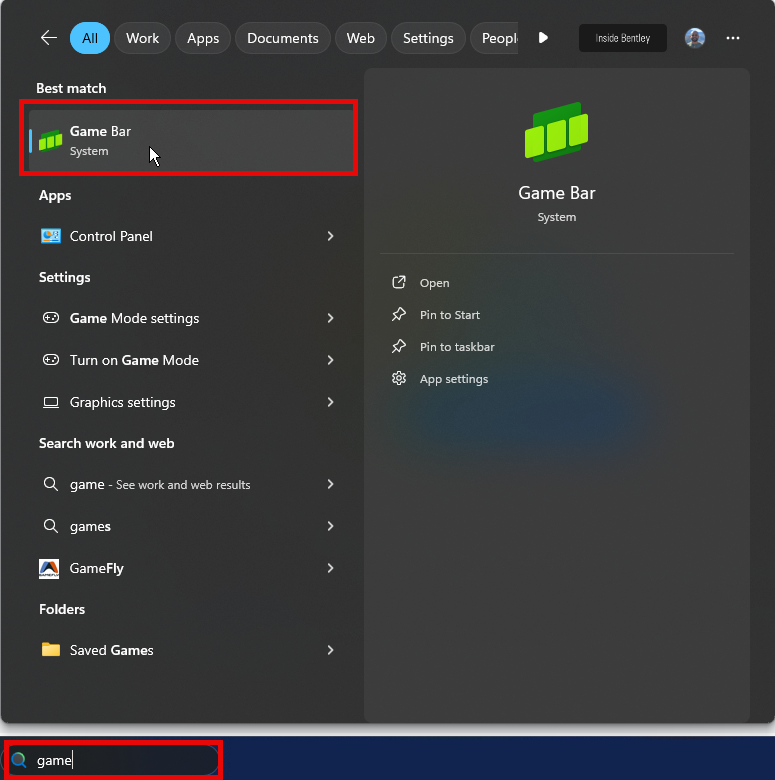Click the taskbar search box with 'game'
Viewport: 775px width, 780px height.
[113, 760]
